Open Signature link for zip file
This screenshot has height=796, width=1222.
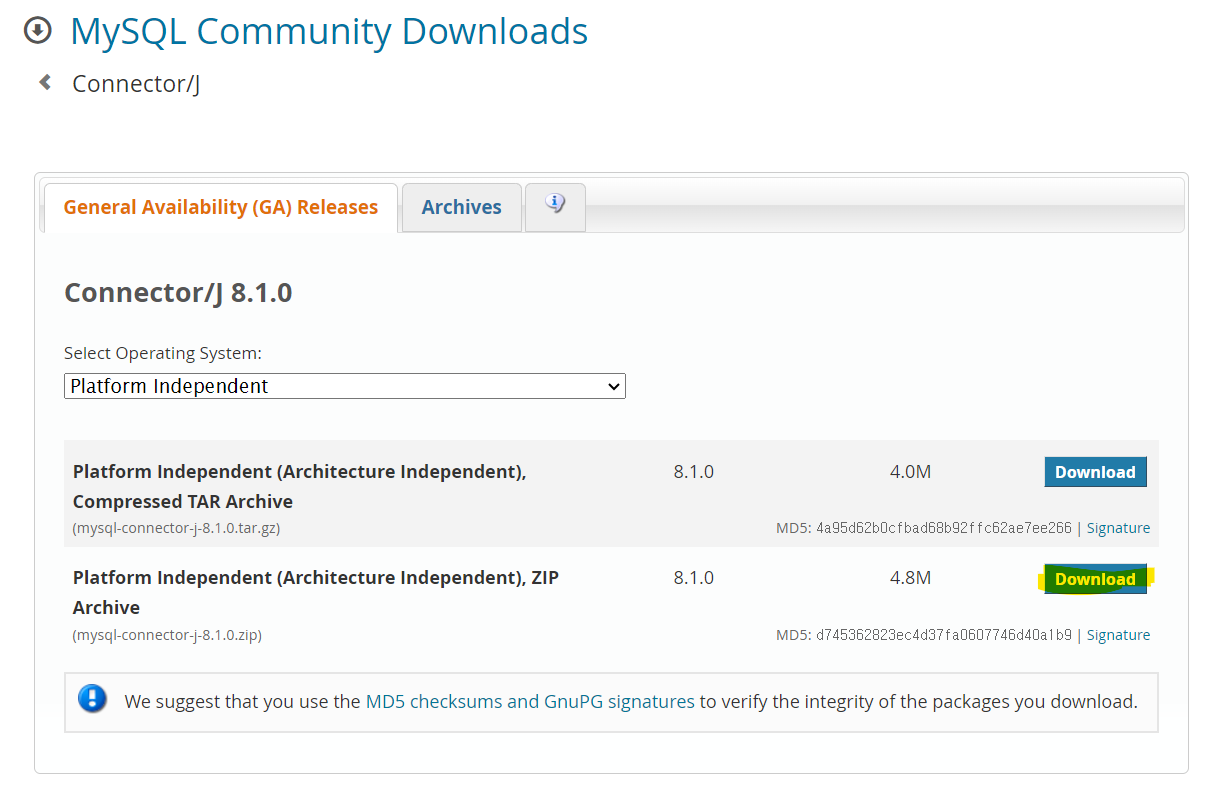coord(1118,635)
